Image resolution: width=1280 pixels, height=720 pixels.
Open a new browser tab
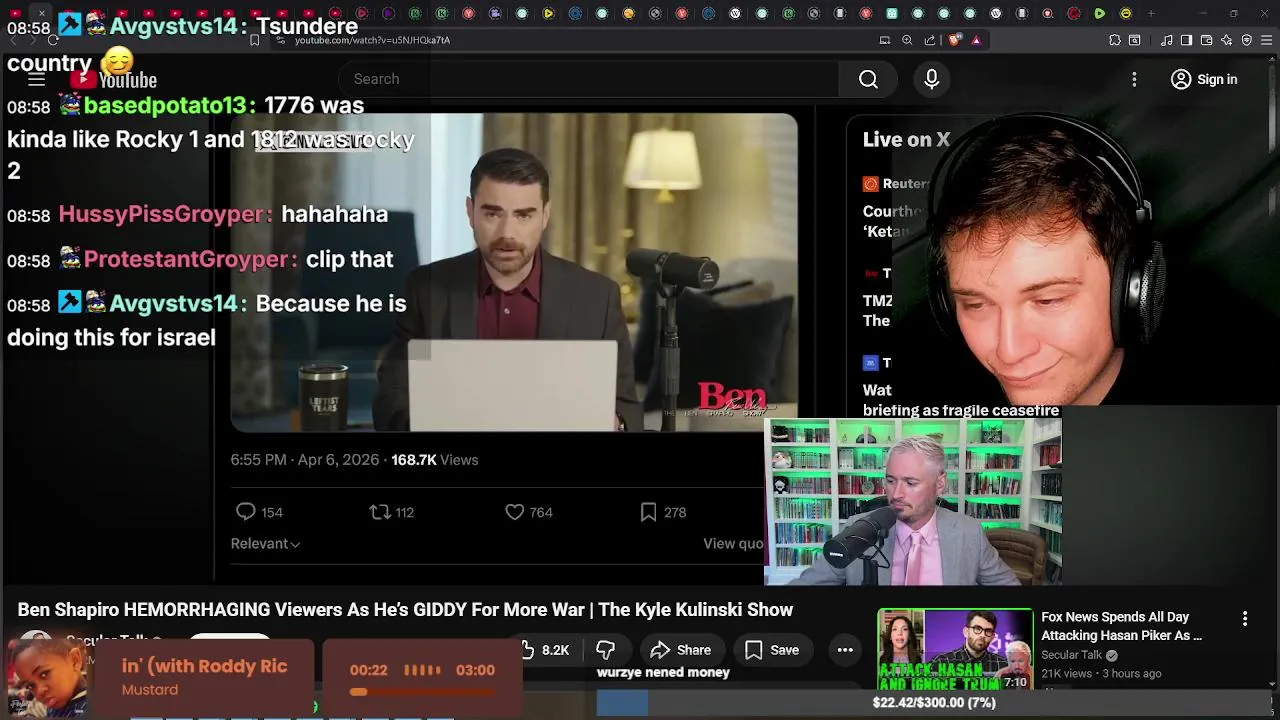point(1151,14)
